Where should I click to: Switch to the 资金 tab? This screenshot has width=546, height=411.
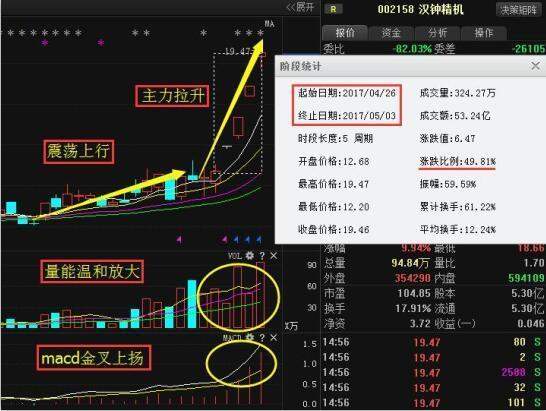[391, 33]
